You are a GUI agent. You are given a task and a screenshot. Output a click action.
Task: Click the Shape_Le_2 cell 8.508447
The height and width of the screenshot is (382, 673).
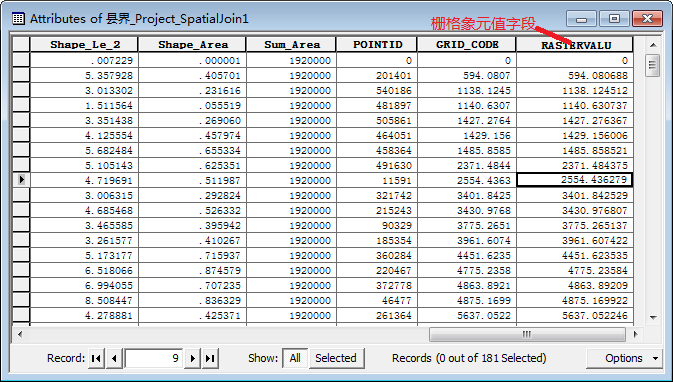coord(84,300)
